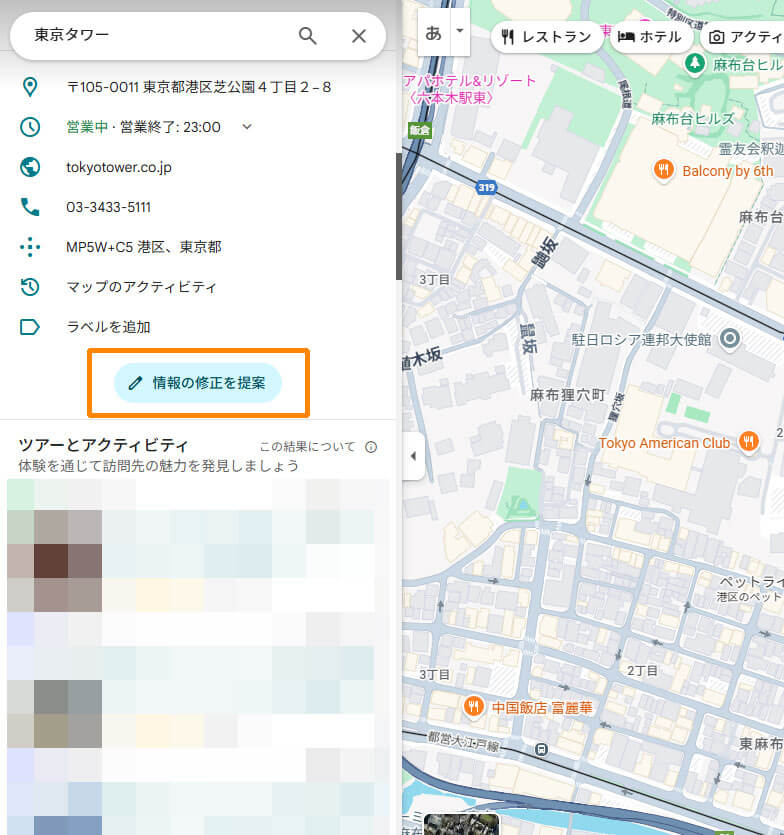This screenshot has width=784, height=835.
Task: Click the business hours clock icon
Action: coord(30,127)
